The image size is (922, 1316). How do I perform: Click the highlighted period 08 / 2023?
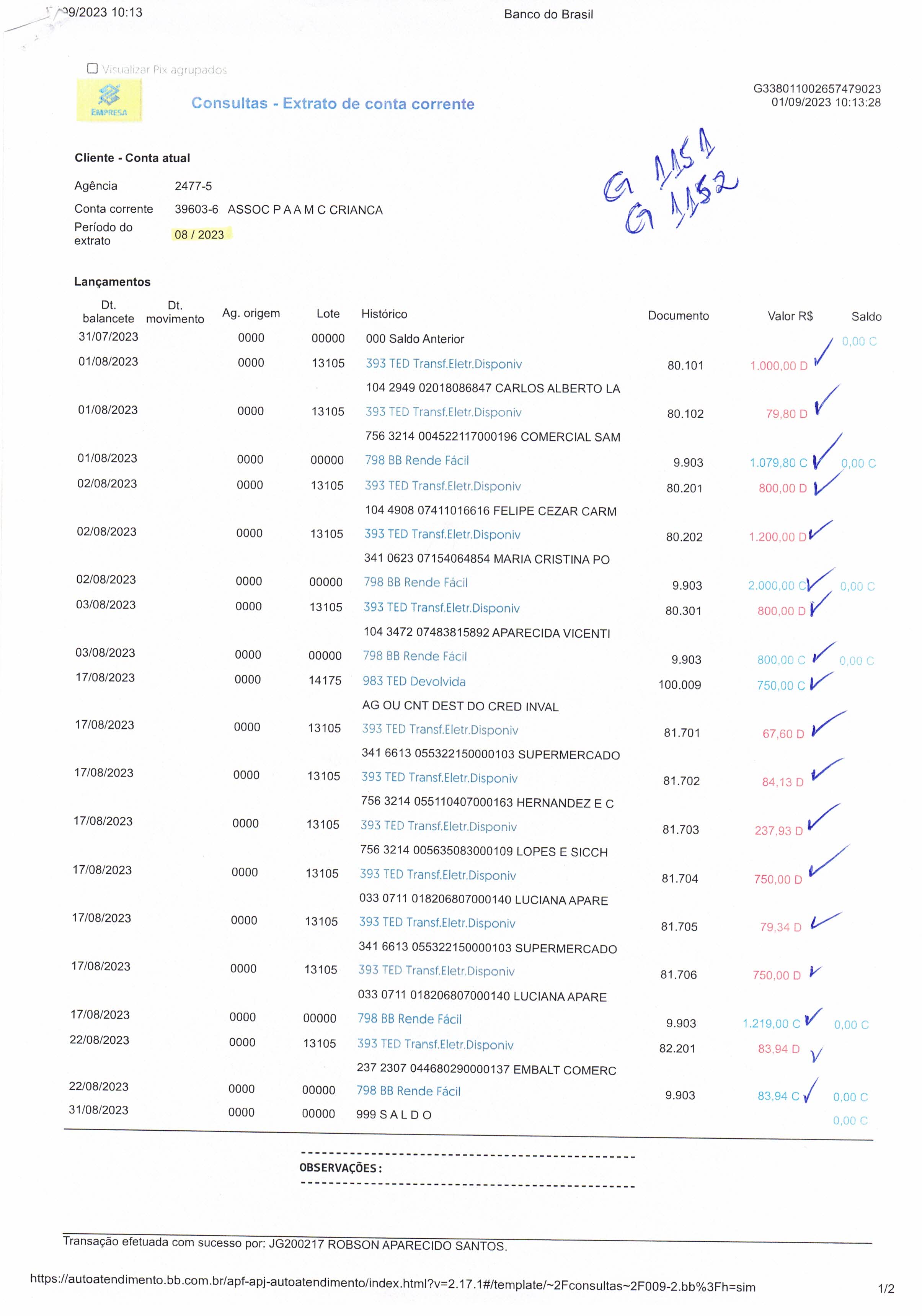199,234
